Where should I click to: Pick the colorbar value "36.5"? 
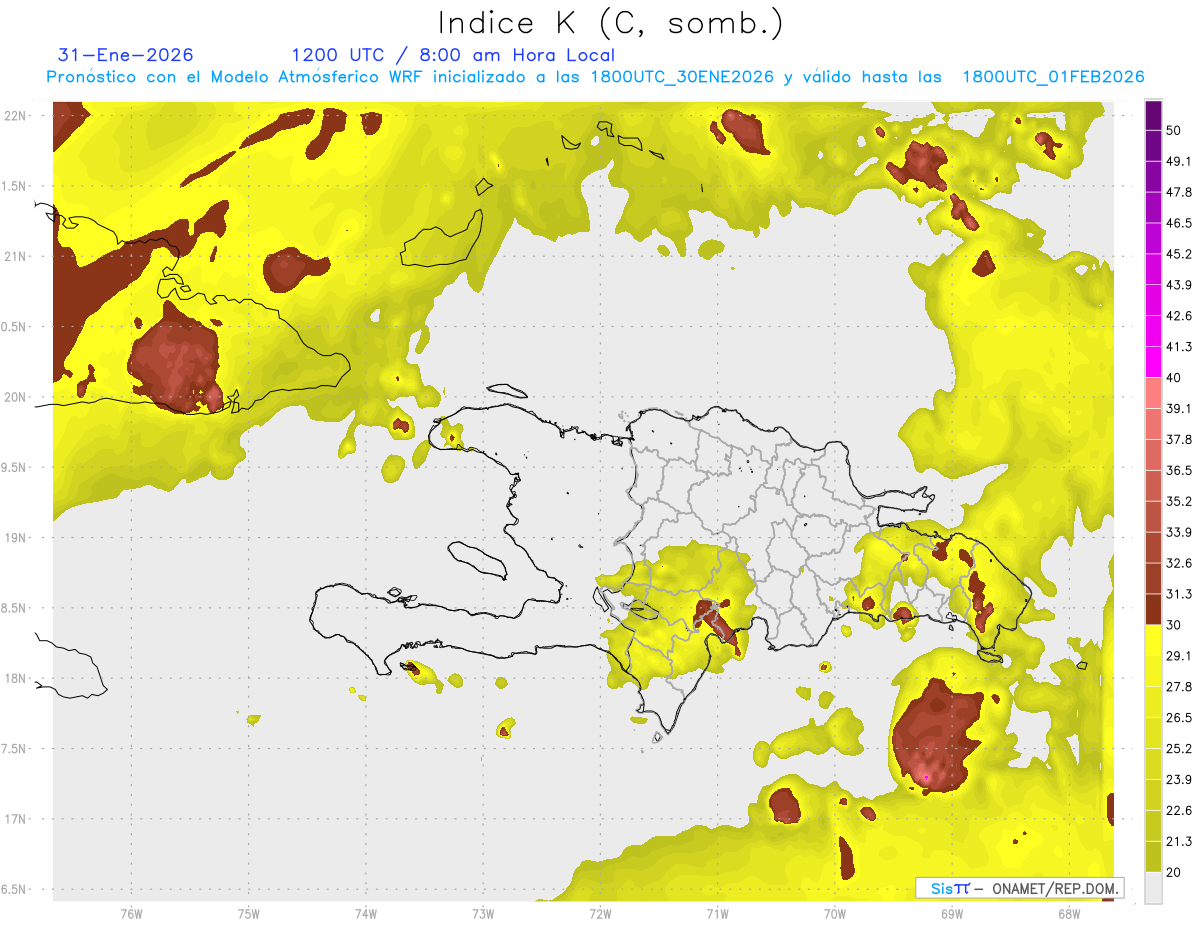click(x=1179, y=470)
